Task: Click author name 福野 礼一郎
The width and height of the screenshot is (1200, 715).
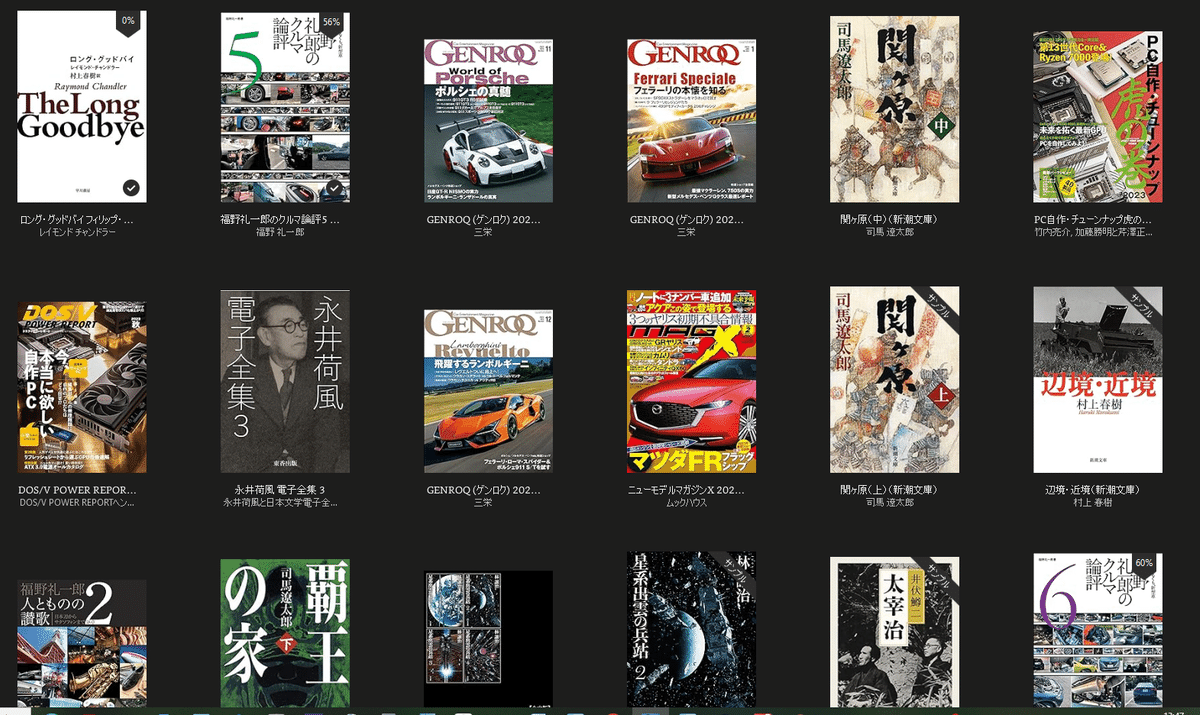Action: coord(278,232)
